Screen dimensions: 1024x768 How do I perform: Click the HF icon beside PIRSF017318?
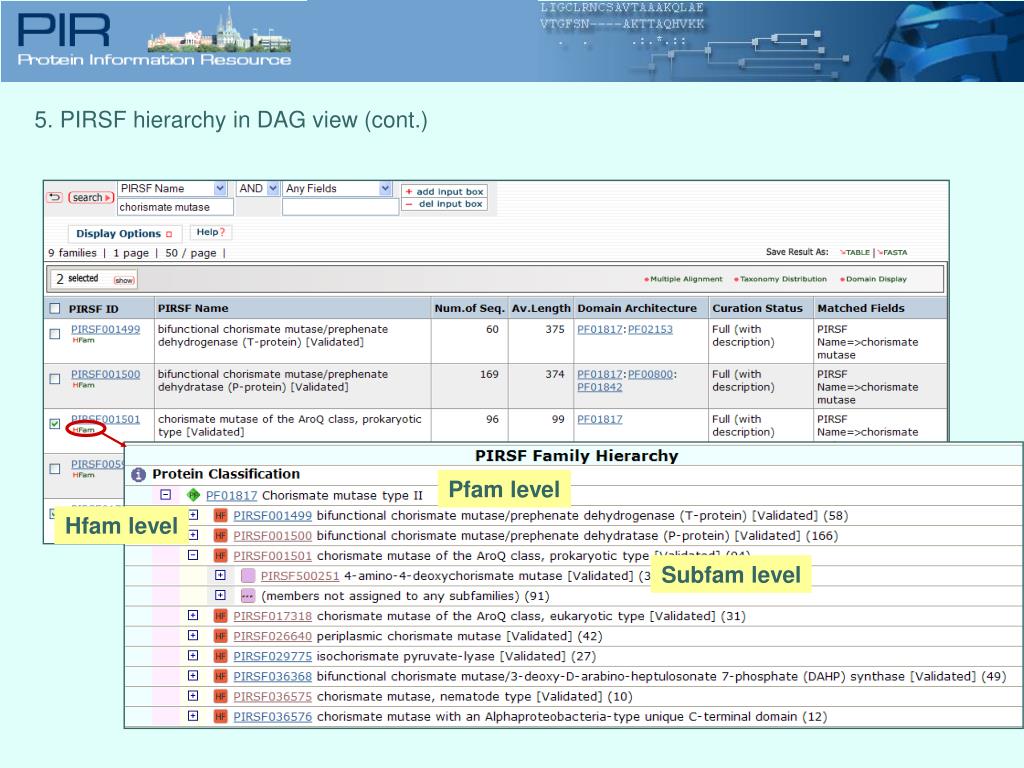[221, 616]
